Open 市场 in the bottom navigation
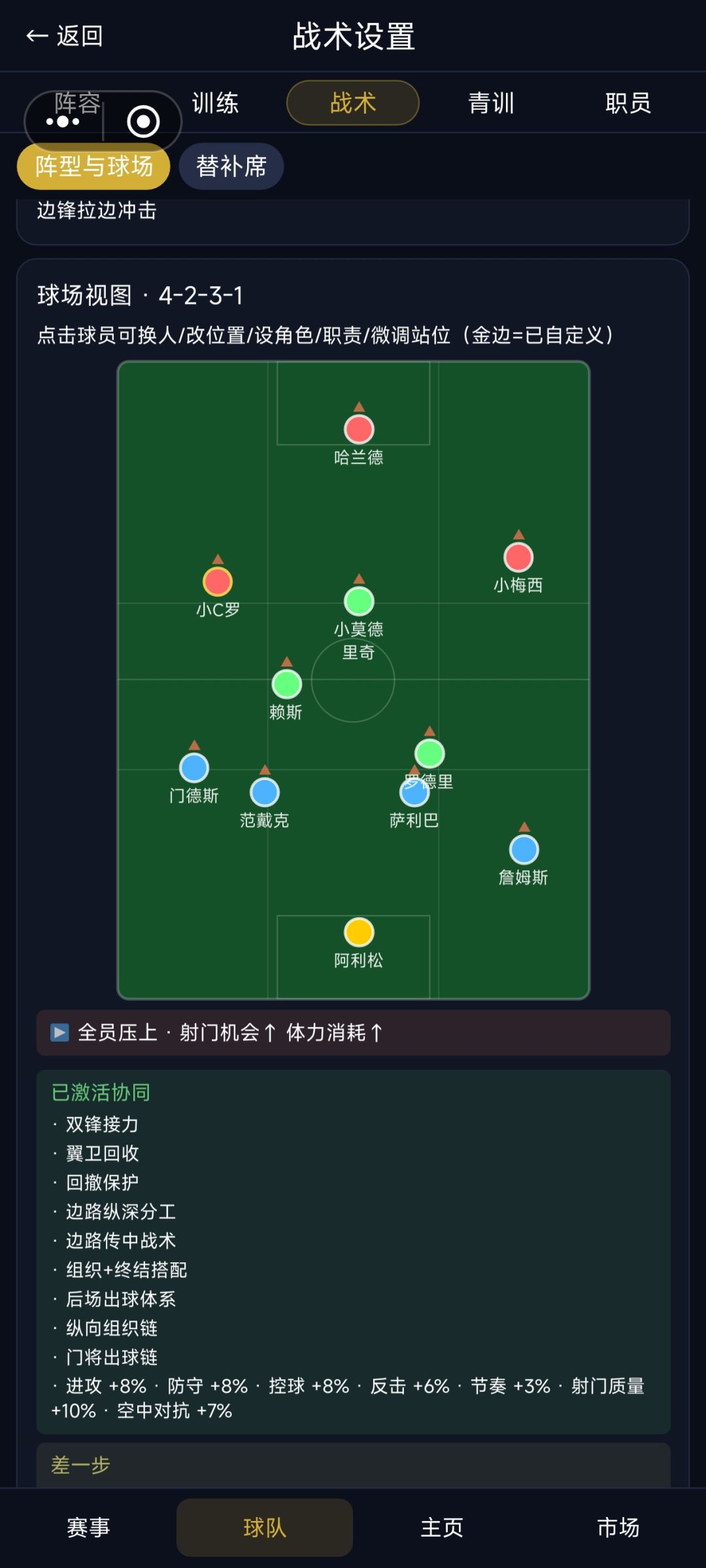This screenshot has height=1568, width=706. point(618,1527)
